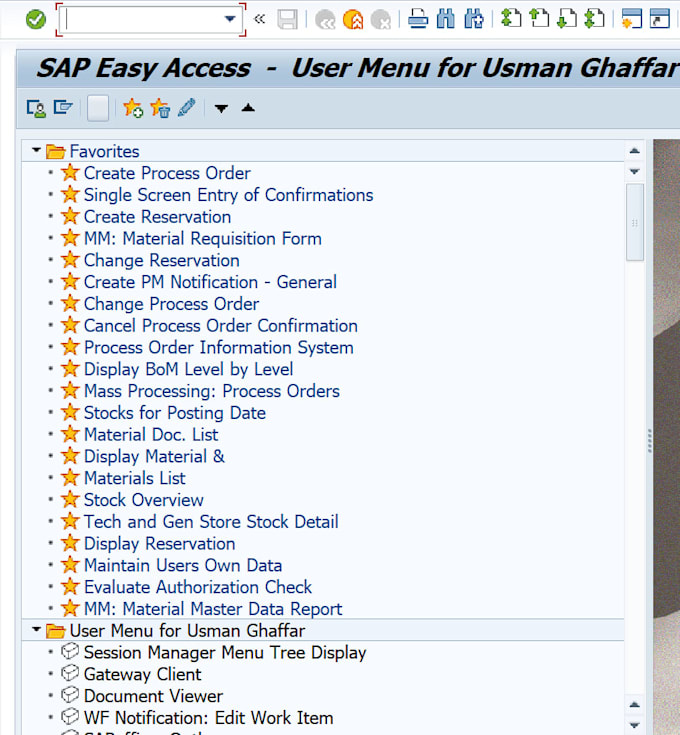Open Create Reservation favorite
The height and width of the screenshot is (735, 680).
coord(157,217)
